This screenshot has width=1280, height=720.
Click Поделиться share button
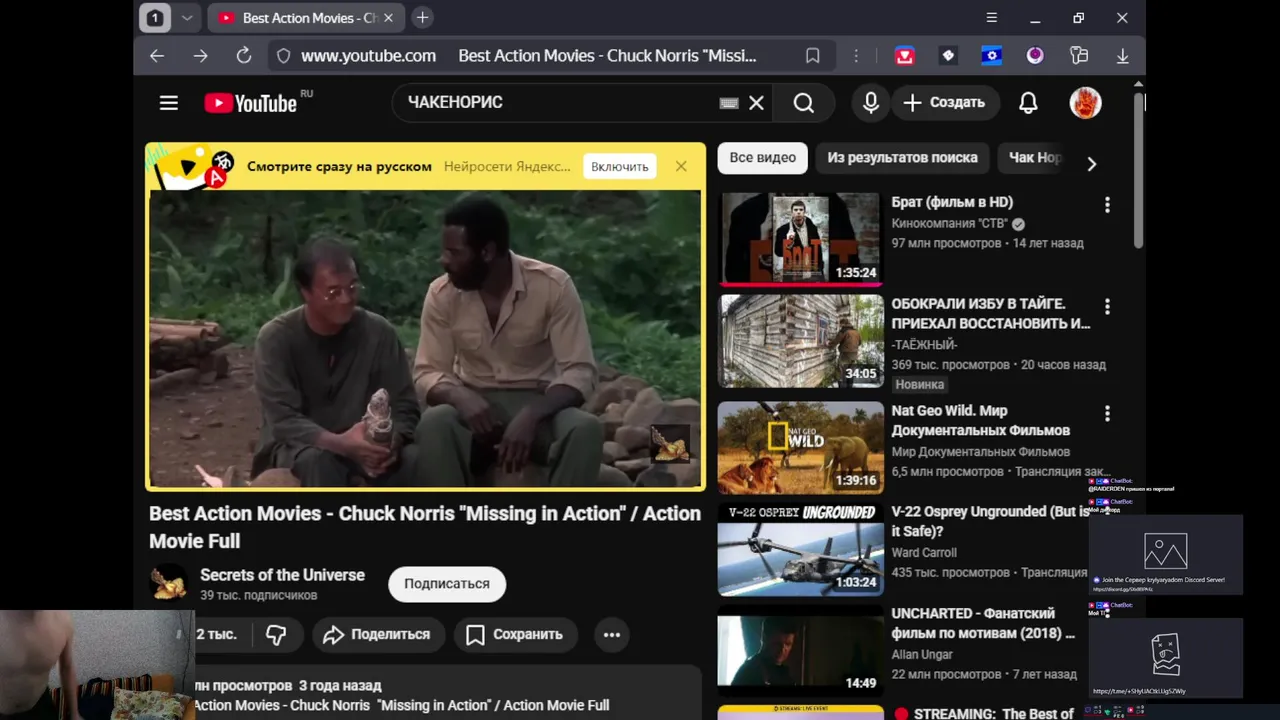(377, 635)
